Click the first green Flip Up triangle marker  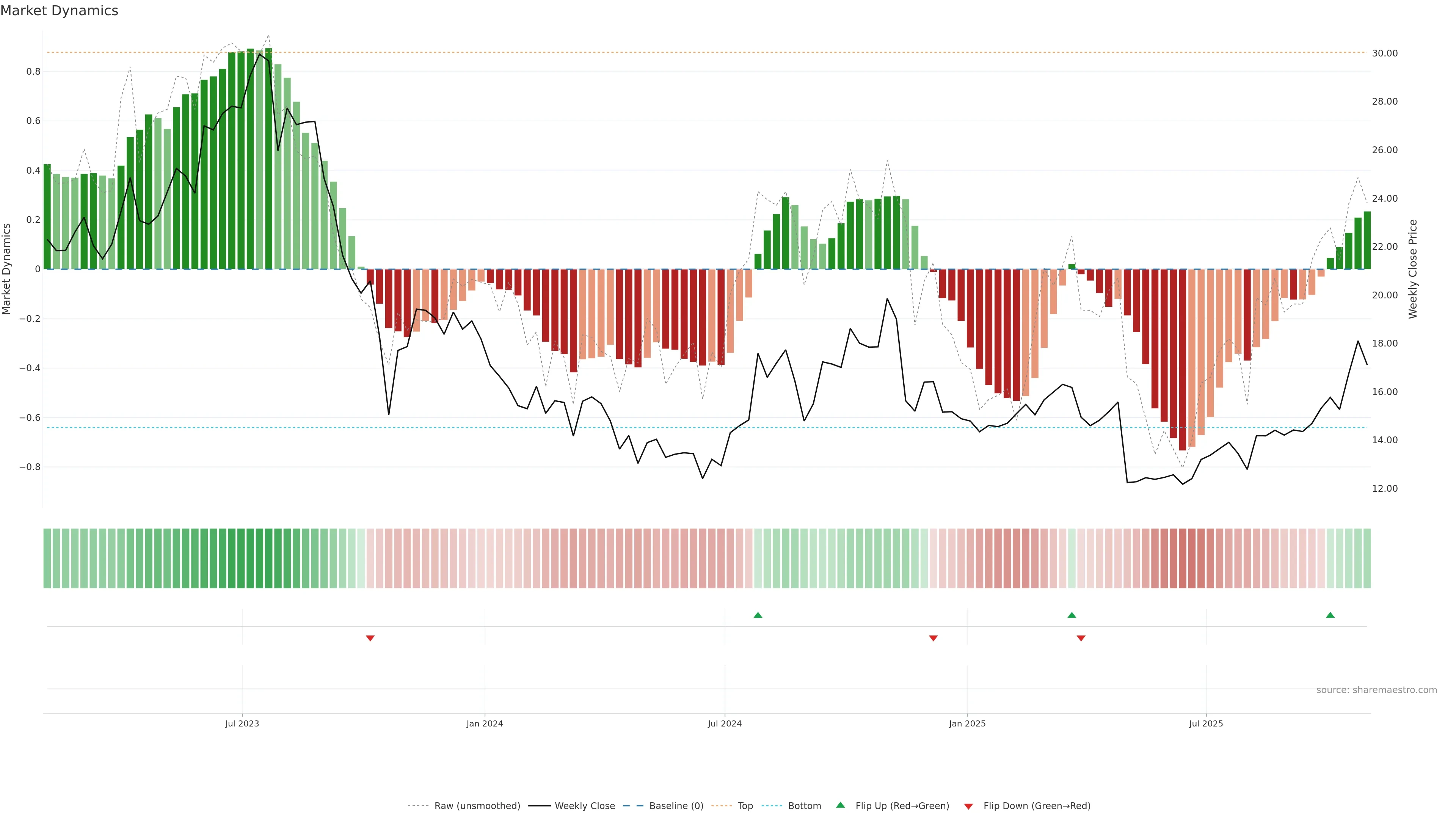point(758,615)
